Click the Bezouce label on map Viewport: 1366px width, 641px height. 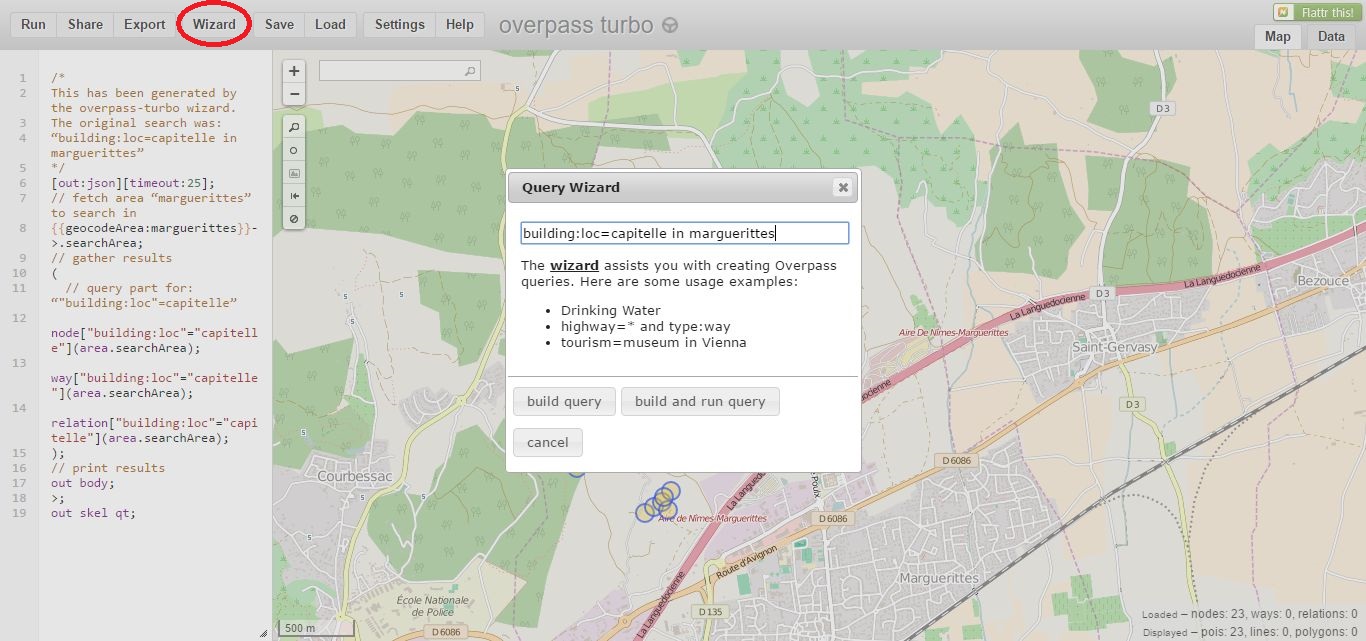click(1323, 281)
